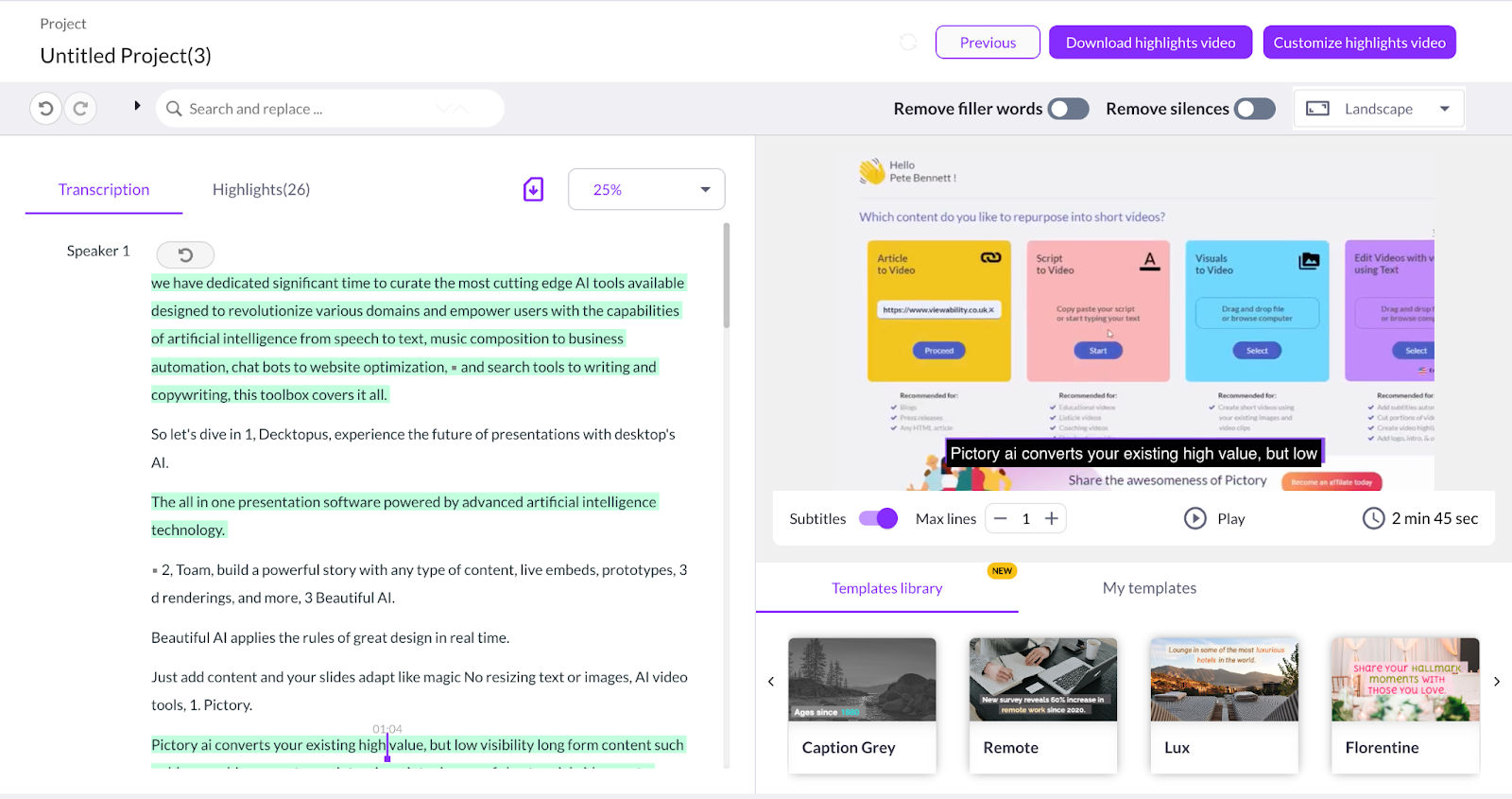Click the Search and replace field

pyautogui.click(x=330, y=109)
